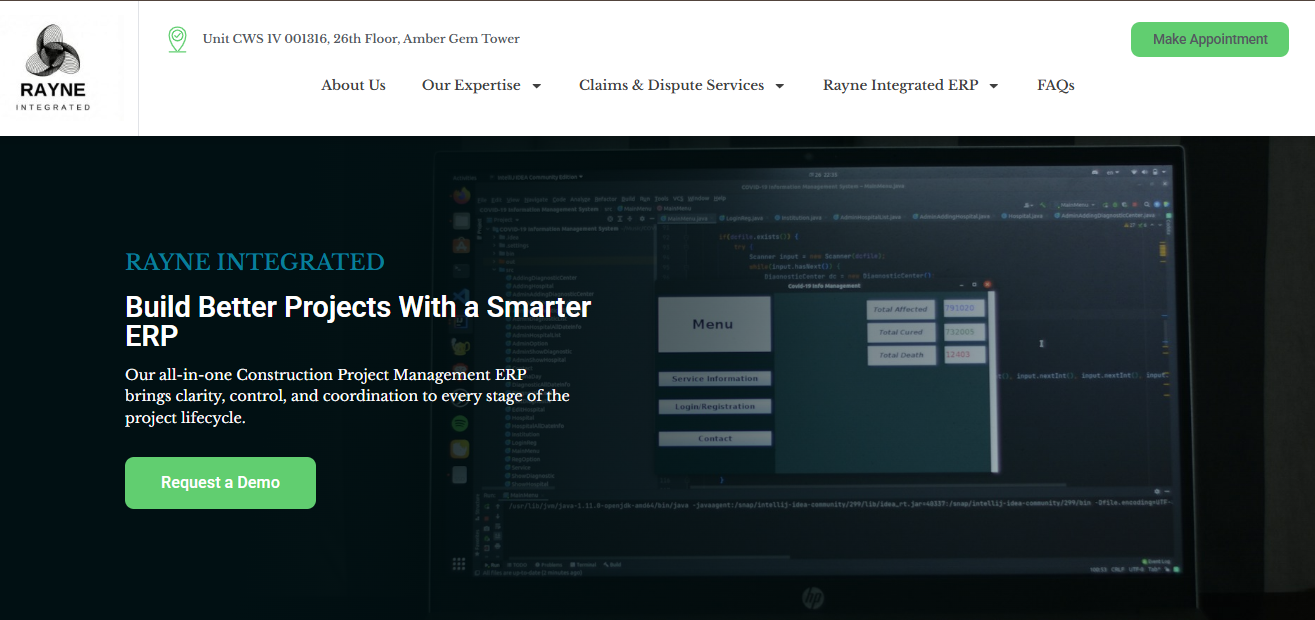Click the red close button on Covid-19 window
This screenshot has height=620, width=1315.
tap(987, 285)
